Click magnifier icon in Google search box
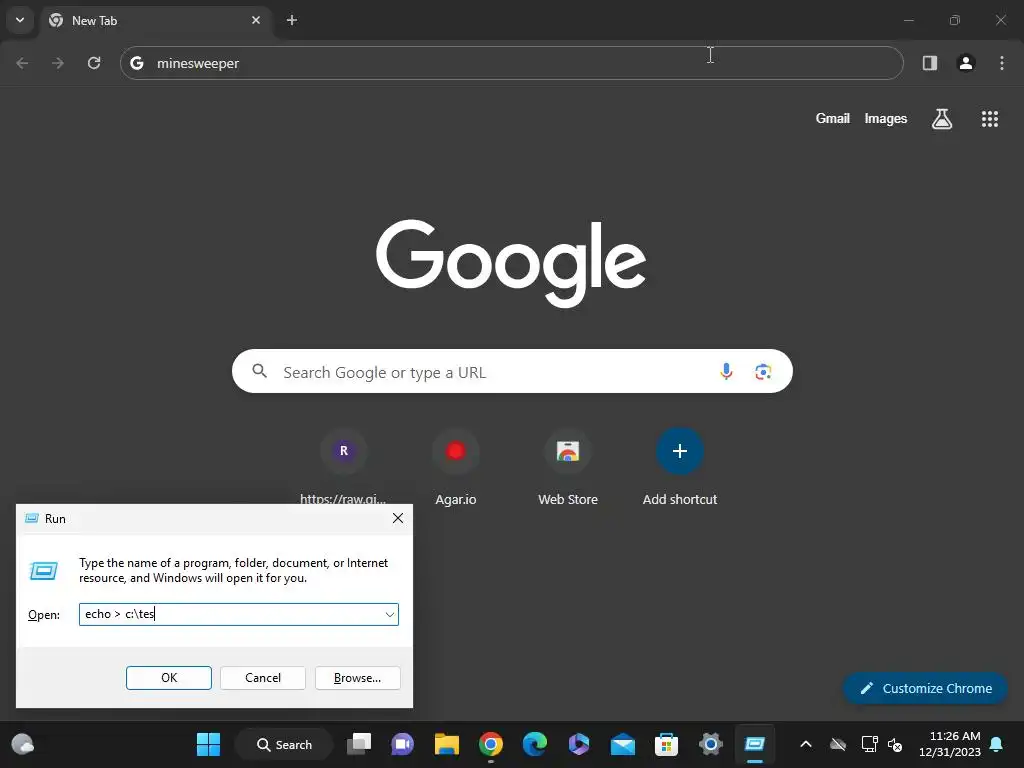This screenshot has width=1024, height=768. (x=259, y=371)
